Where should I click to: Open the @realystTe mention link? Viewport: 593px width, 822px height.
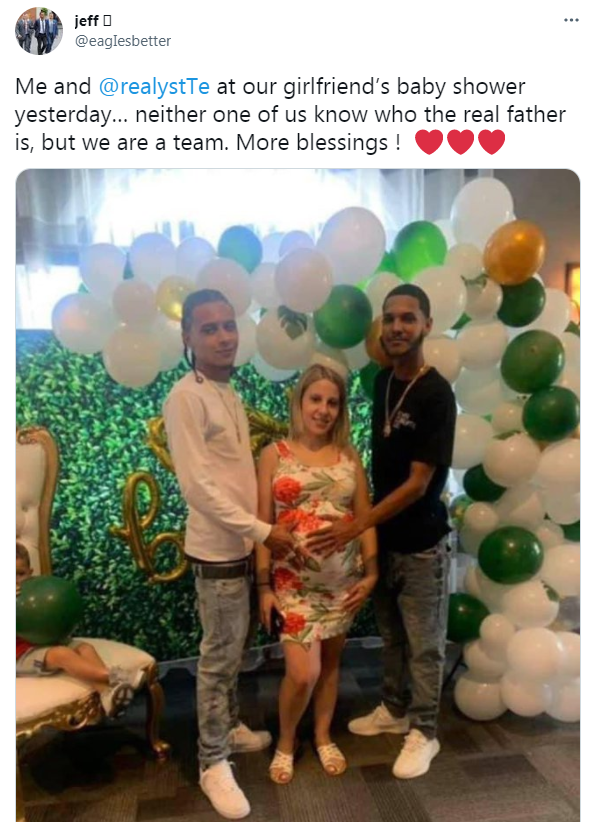pos(154,86)
